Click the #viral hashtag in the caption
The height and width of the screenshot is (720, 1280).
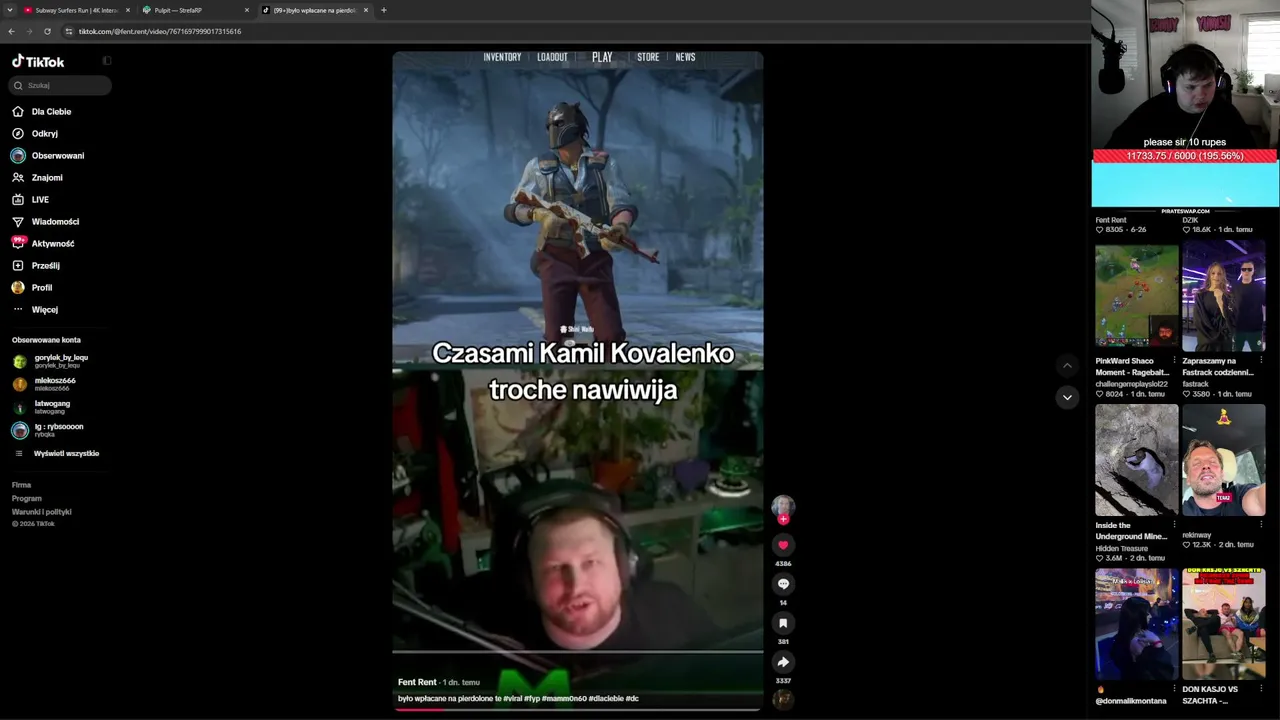pyautogui.click(x=512, y=699)
